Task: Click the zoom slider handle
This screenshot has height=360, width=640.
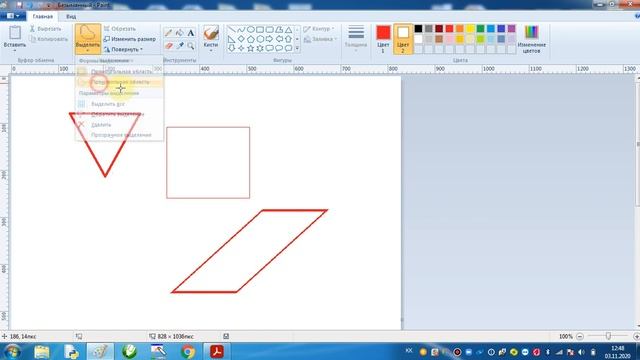Action: pyautogui.click(x=608, y=336)
